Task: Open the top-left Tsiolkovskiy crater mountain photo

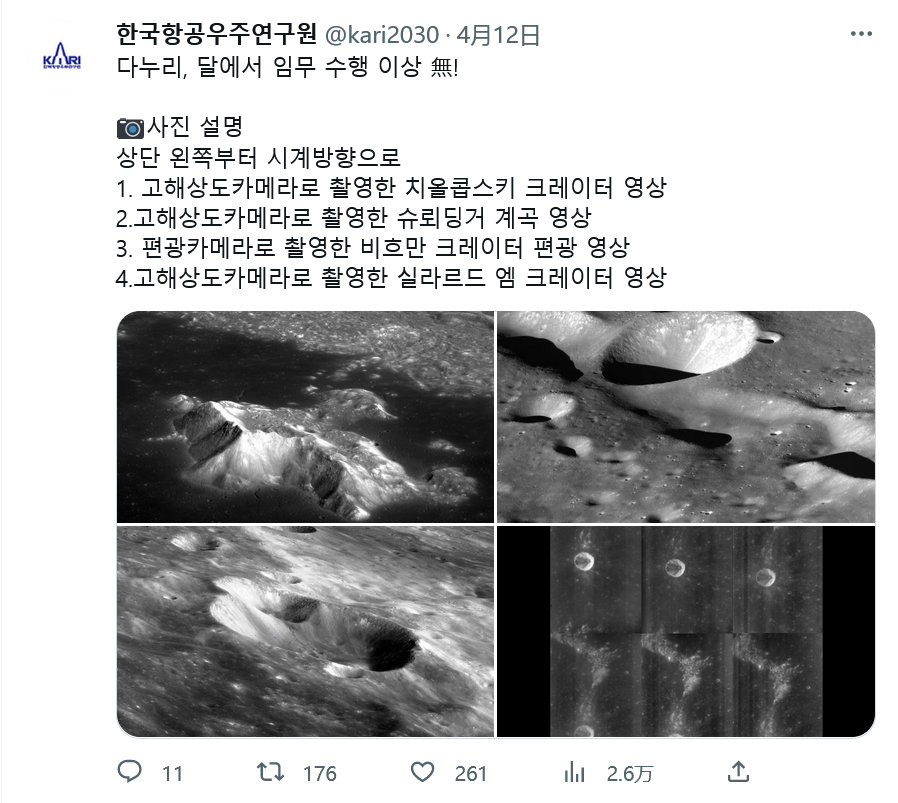Action: (305, 416)
